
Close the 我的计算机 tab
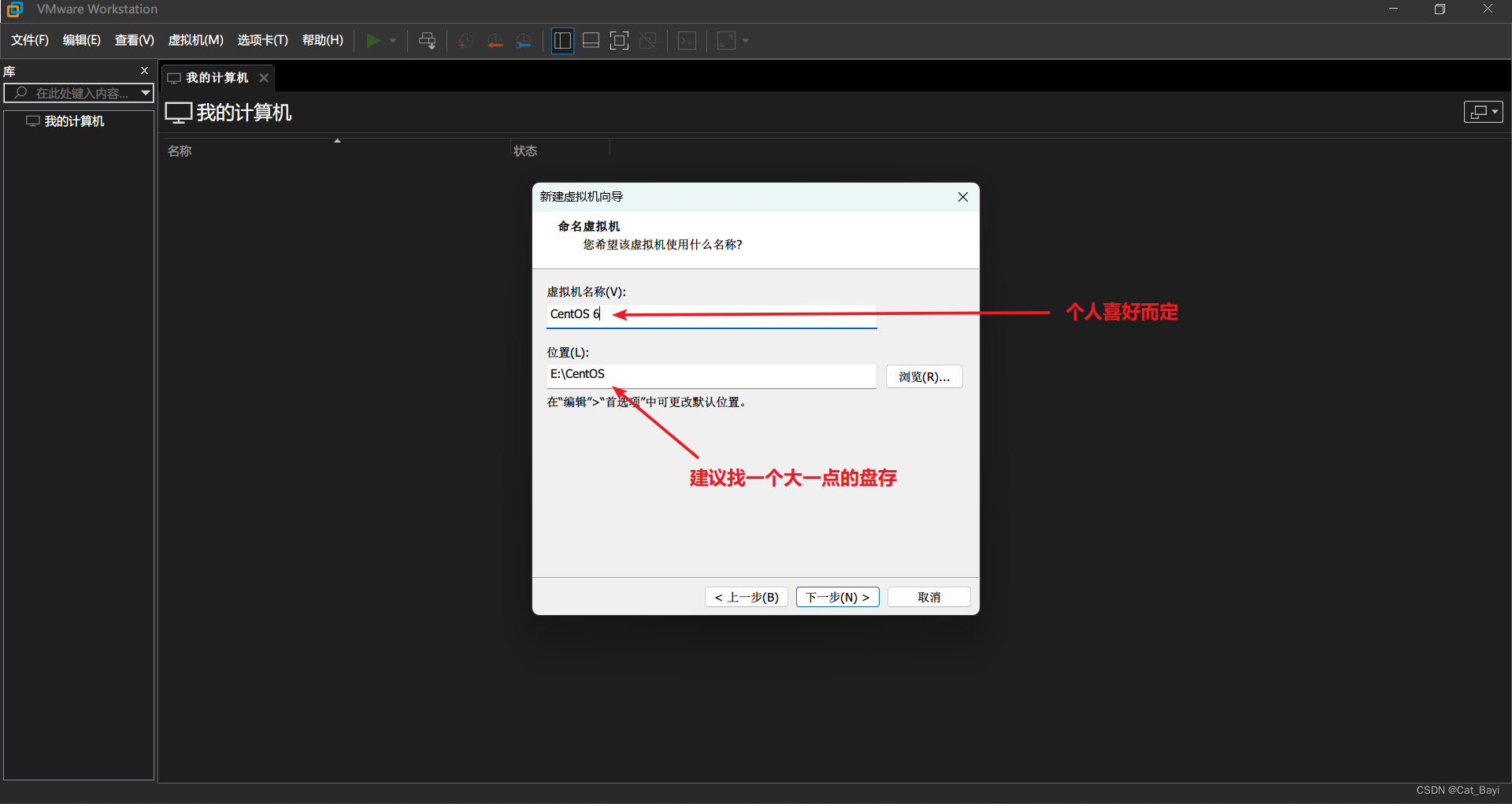pos(265,78)
